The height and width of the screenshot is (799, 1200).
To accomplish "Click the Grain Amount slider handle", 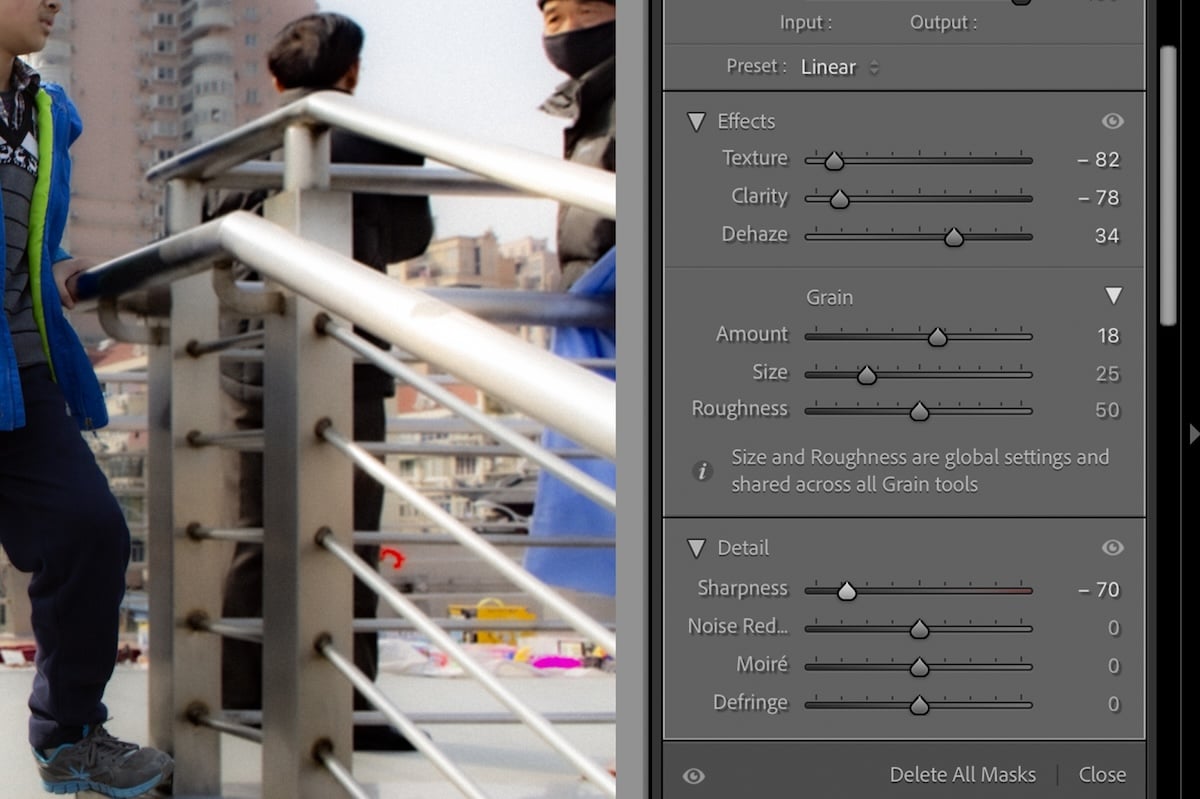I will (x=938, y=336).
